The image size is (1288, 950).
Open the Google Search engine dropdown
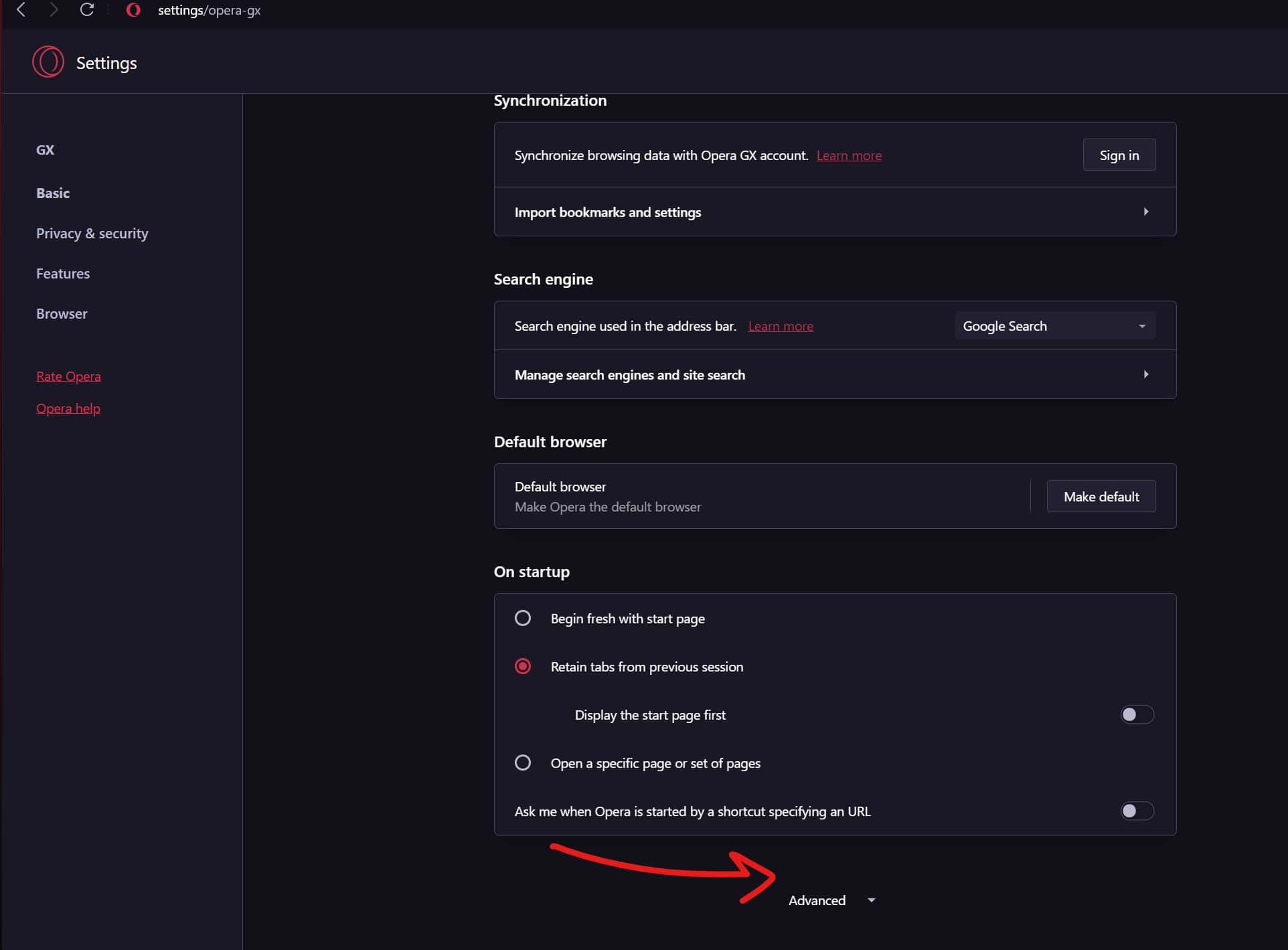point(1055,326)
